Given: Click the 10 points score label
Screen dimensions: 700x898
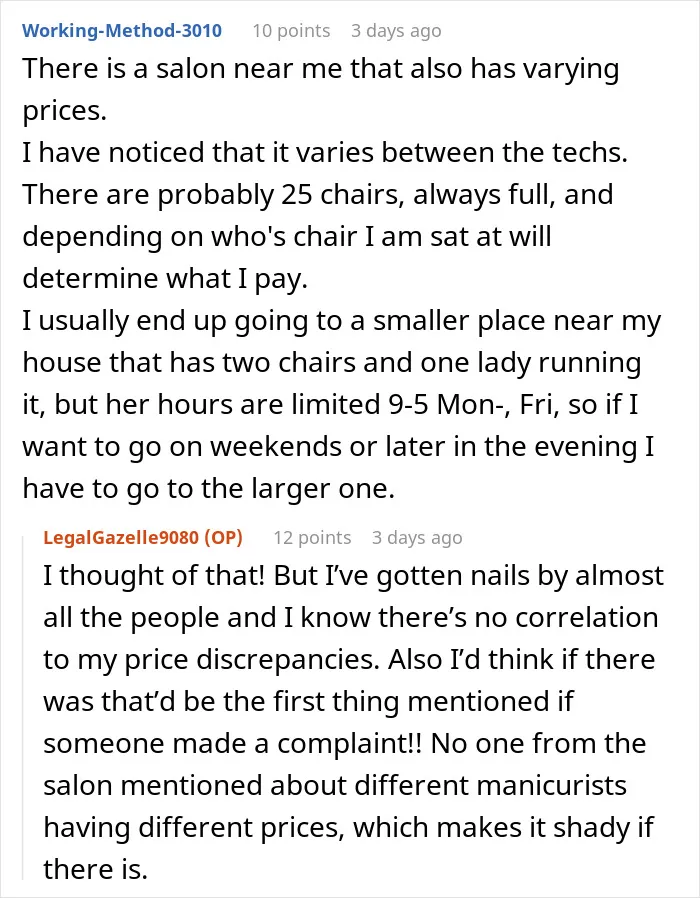Looking at the screenshot, I should click(x=291, y=30).
